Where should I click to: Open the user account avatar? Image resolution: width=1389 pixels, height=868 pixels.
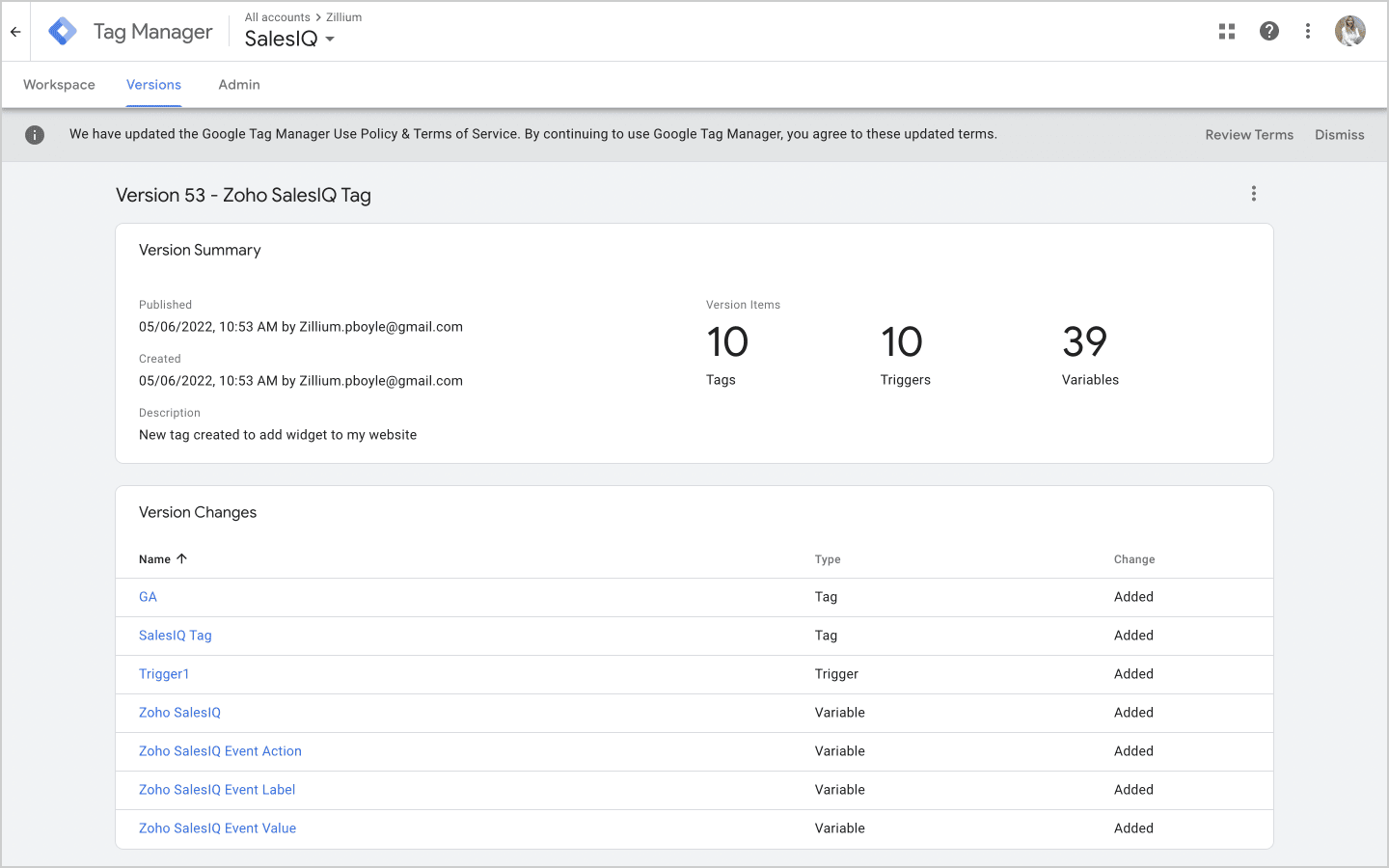1350,31
